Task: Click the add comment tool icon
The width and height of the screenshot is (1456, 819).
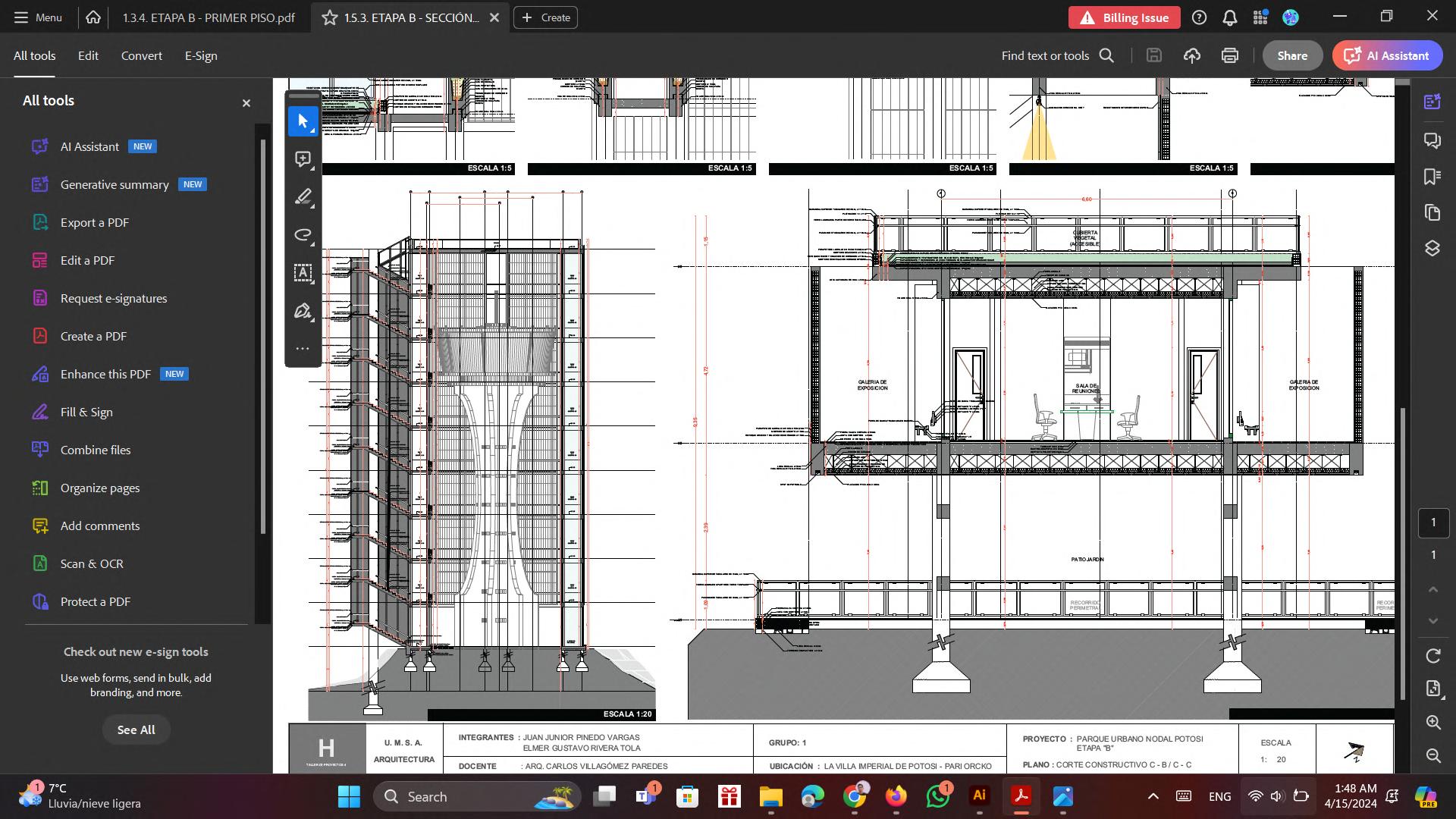Action: pyautogui.click(x=303, y=159)
